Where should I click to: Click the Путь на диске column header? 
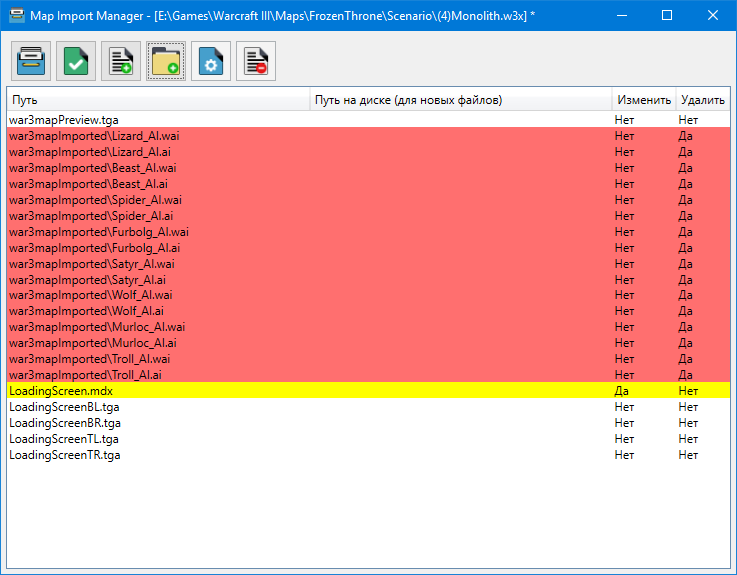tap(461, 100)
